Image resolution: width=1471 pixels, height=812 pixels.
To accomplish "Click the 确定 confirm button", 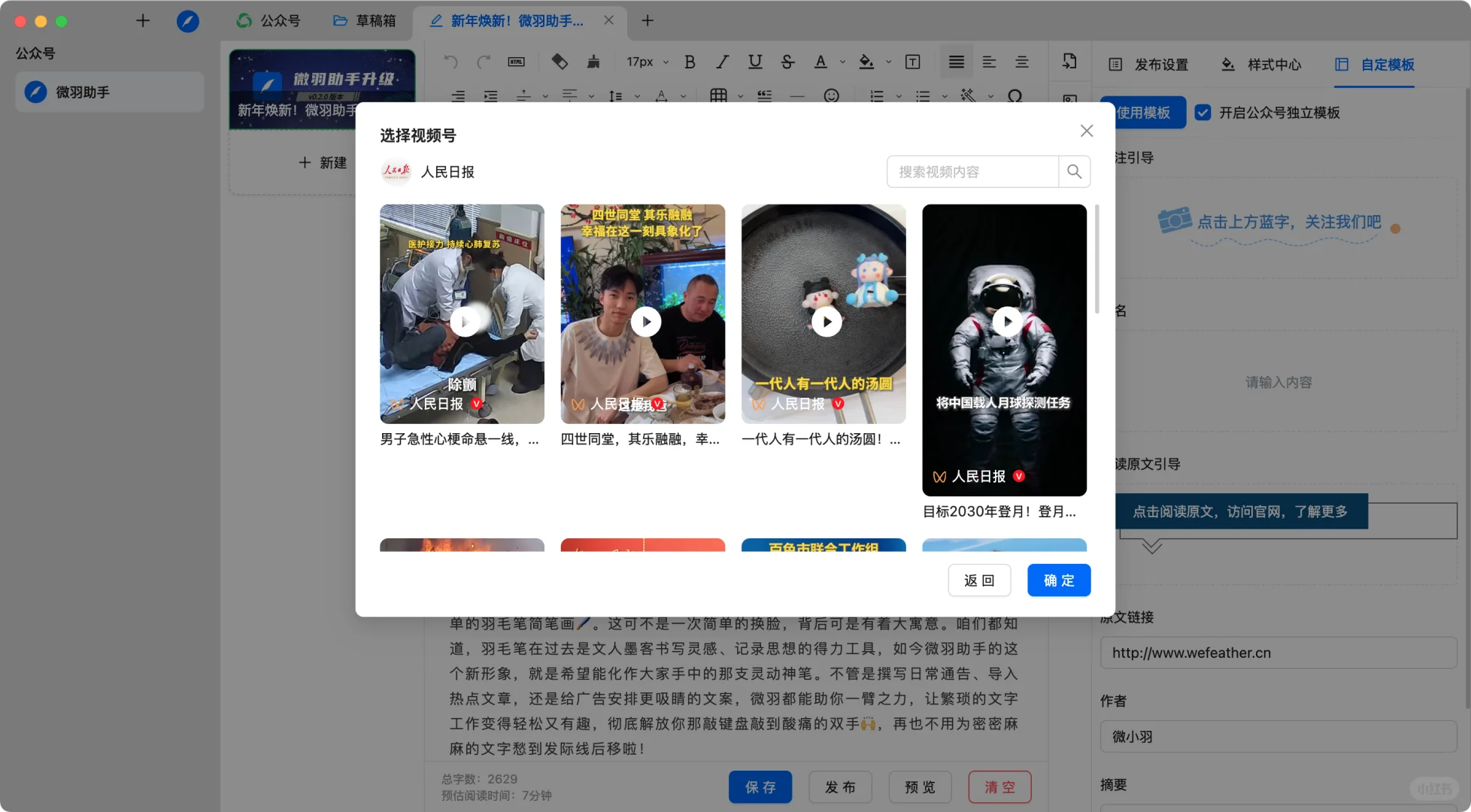I will tap(1059, 580).
